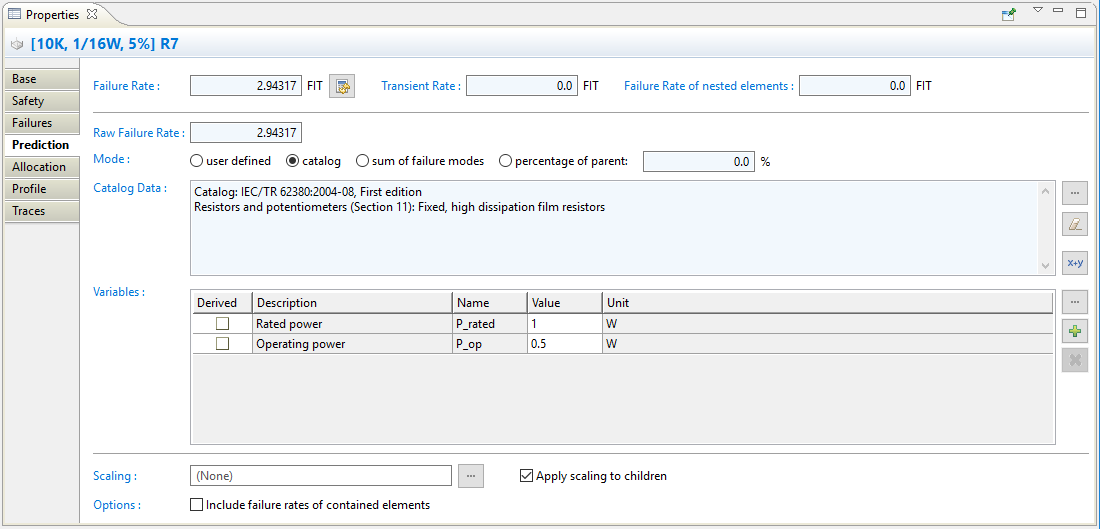
Task: Open the Properties view menu triangle
Action: [1037, 11]
